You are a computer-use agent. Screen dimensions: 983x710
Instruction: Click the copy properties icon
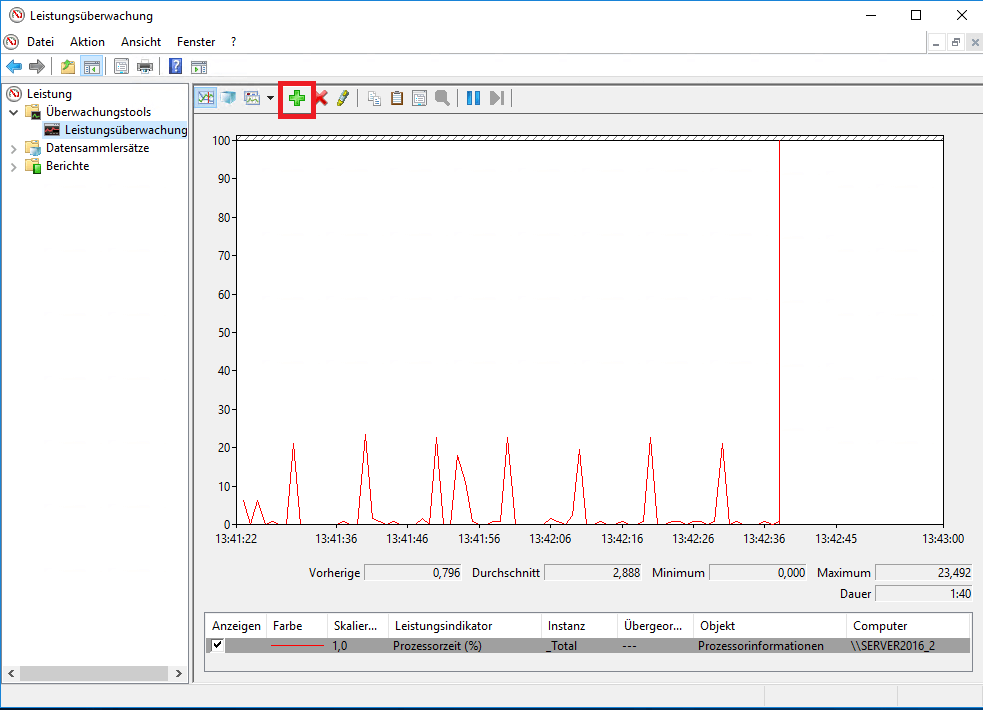(x=374, y=98)
